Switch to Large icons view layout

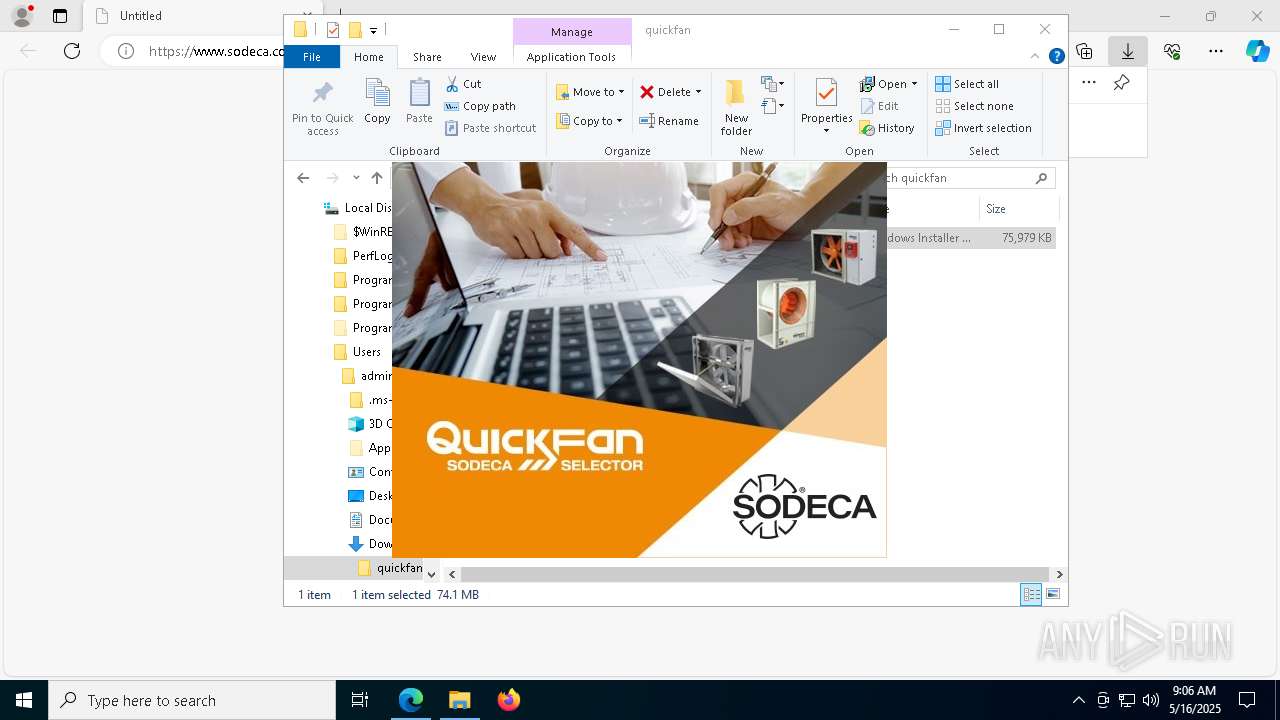tap(1052, 594)
